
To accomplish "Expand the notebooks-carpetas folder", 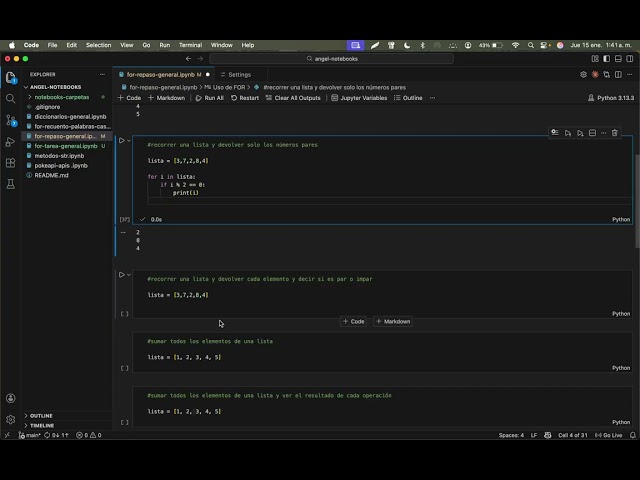I will [61, 97].
